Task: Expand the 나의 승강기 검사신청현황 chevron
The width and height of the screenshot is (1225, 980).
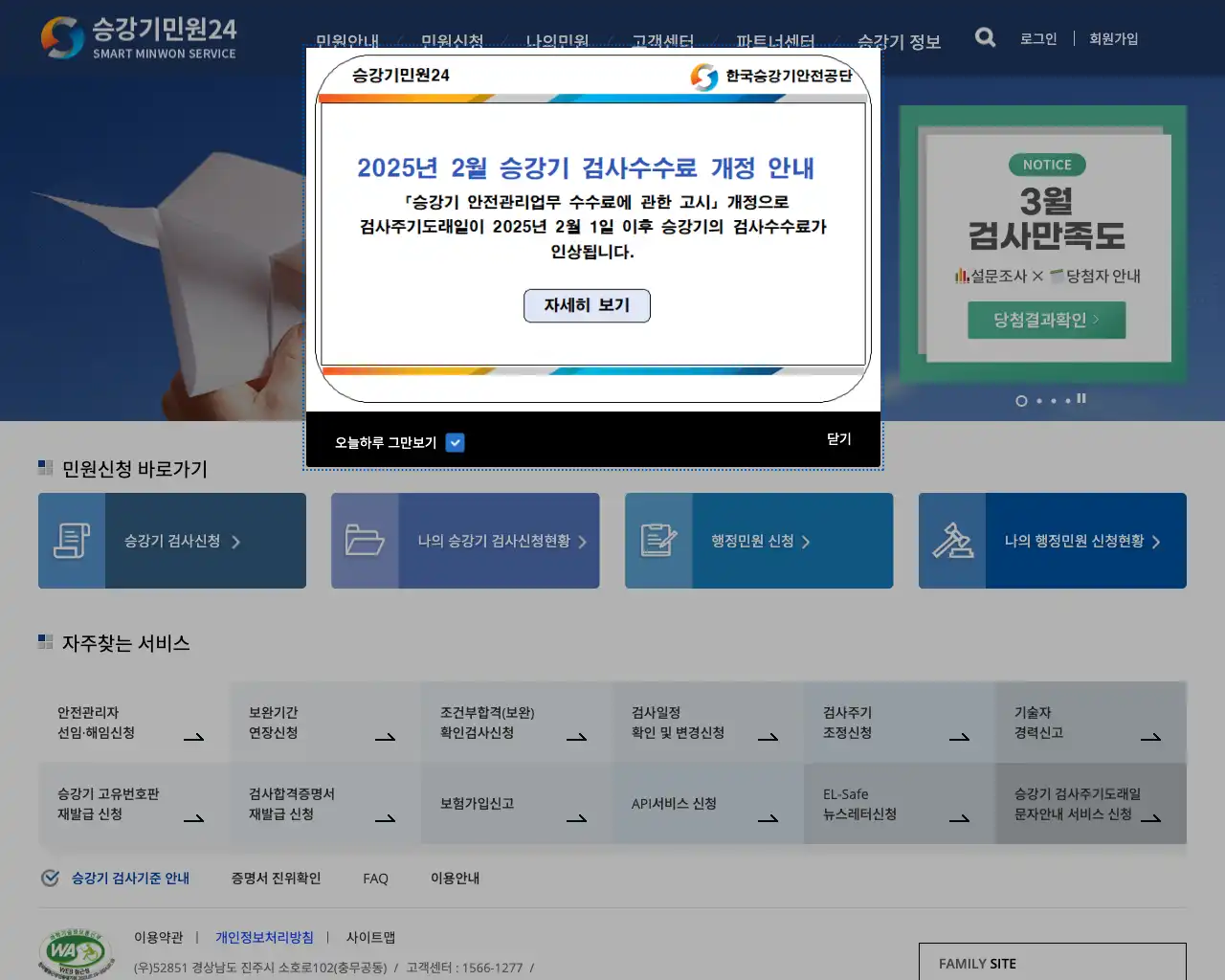Action: (x=582, y=542)
